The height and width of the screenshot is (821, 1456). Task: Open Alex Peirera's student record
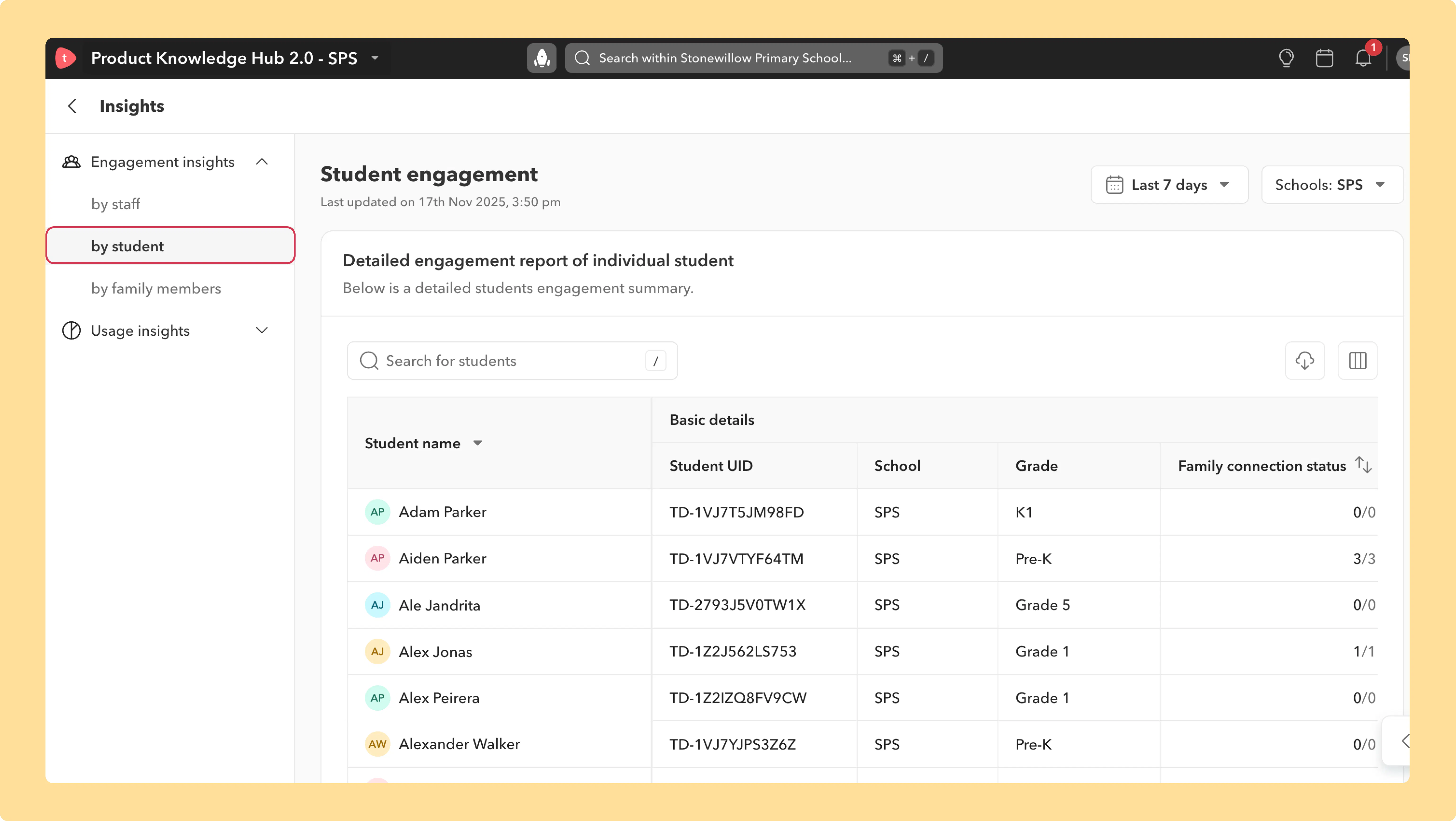click(x=439, y=698)
